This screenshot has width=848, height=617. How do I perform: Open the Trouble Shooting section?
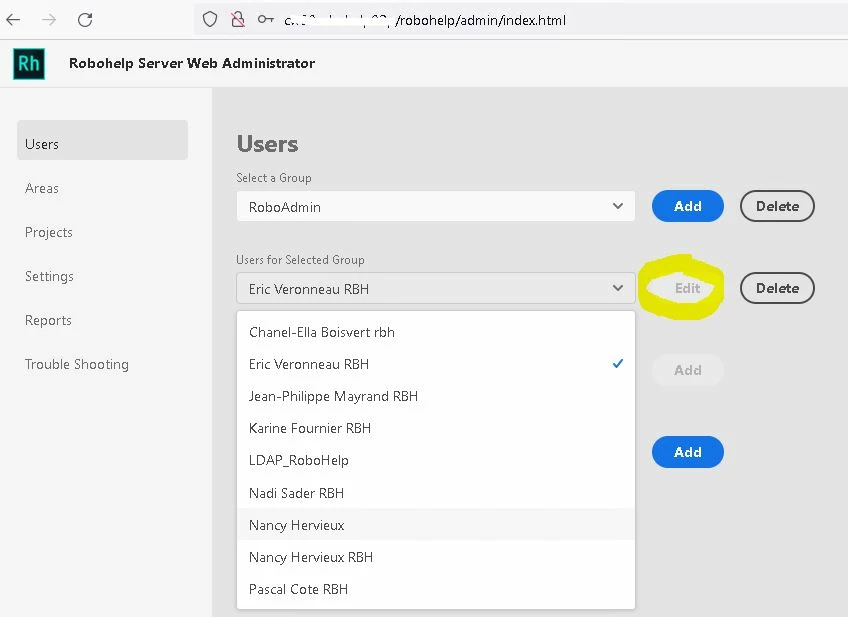tap(77, 364)
